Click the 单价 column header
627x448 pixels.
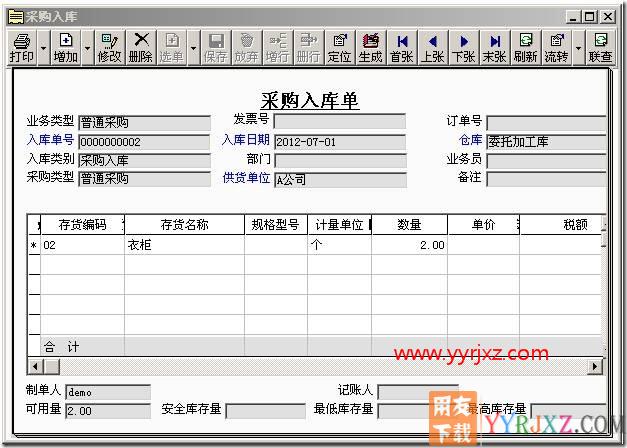(x=483, y=225)
